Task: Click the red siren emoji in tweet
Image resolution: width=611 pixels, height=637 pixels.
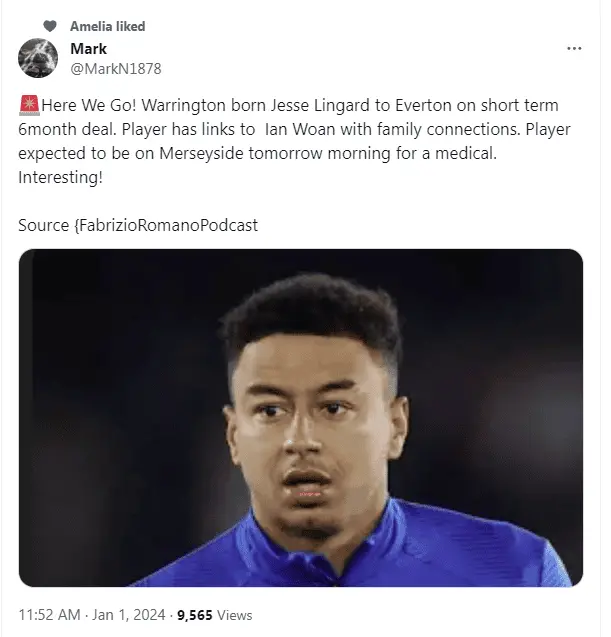Action: tap(26, 105)
